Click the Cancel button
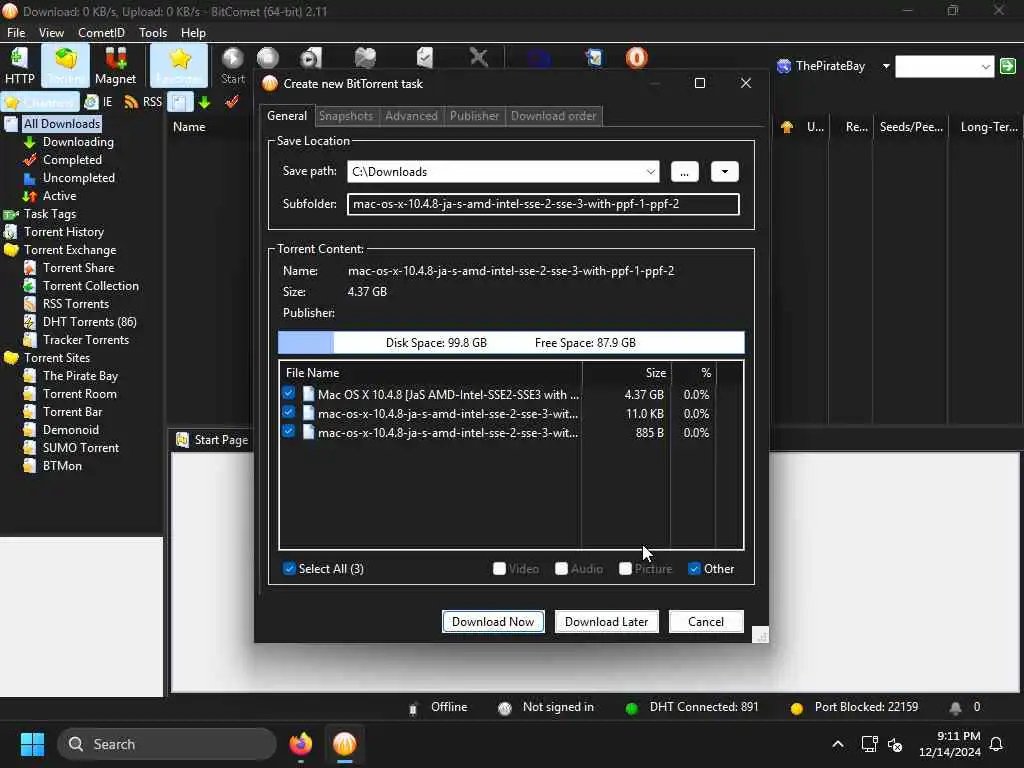 point(706,622)
